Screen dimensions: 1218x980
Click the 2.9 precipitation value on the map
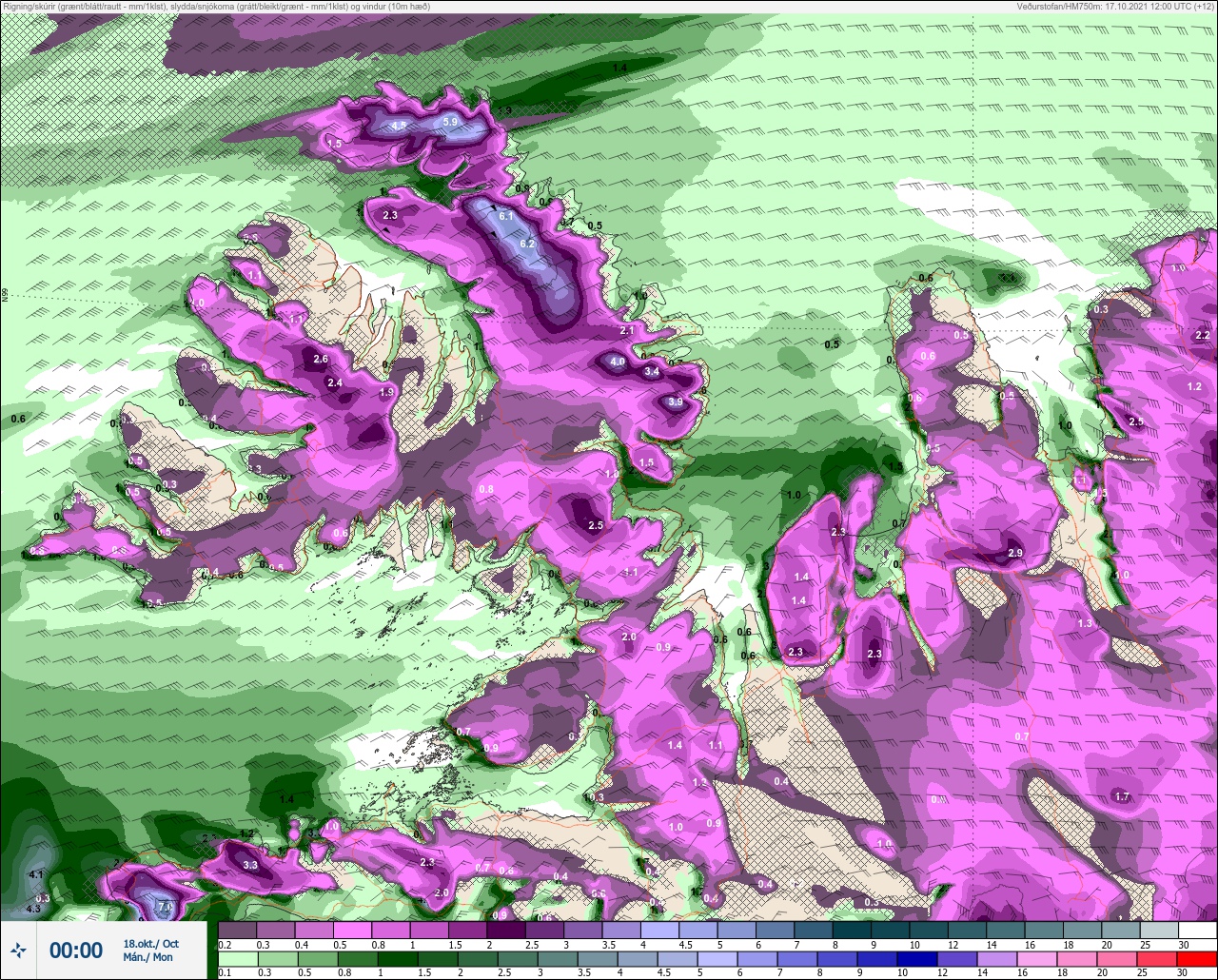1014,553
